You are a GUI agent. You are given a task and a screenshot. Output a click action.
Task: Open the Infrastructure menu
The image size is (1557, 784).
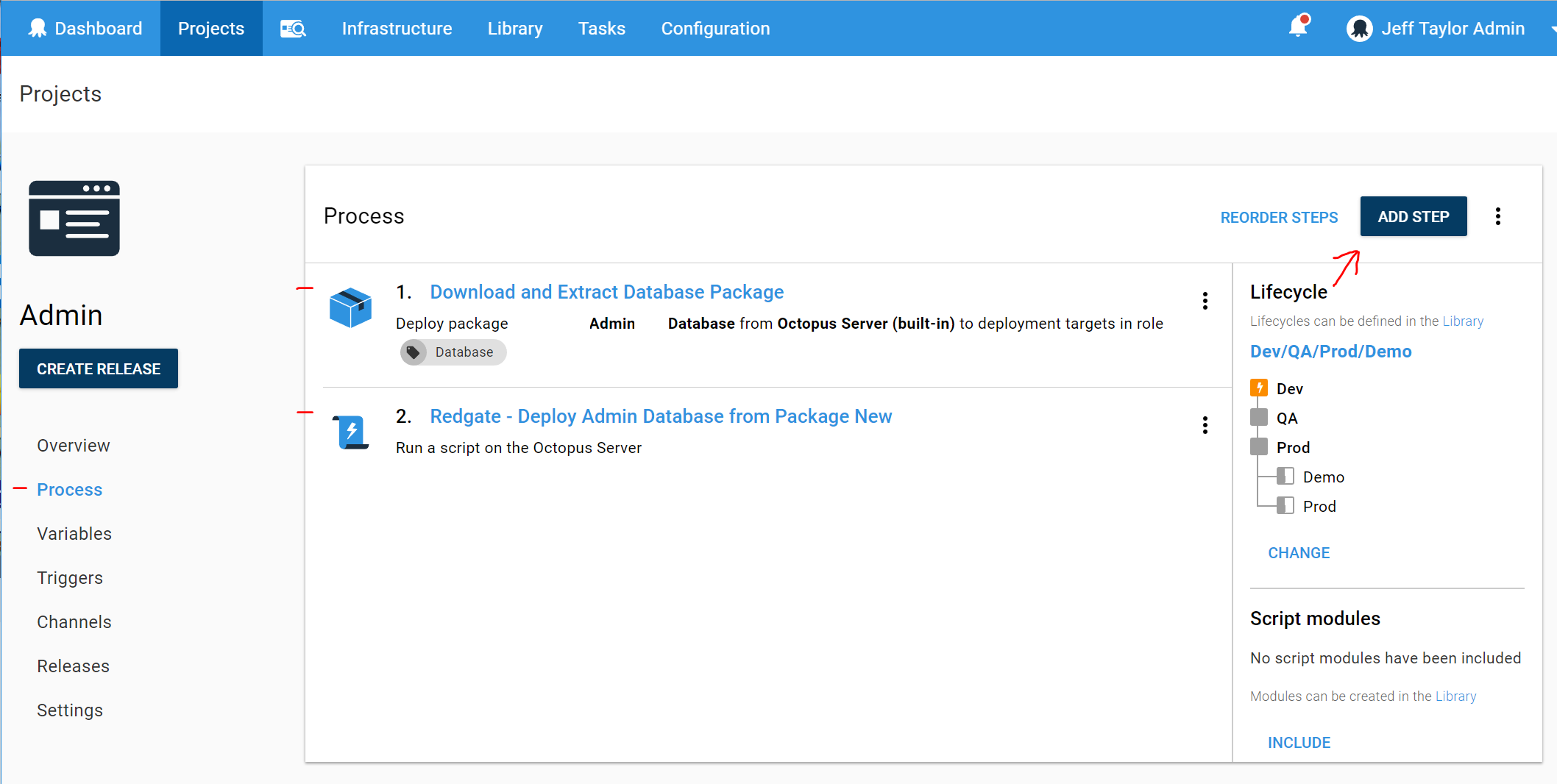pyautogui.click(x=397, y=28)
